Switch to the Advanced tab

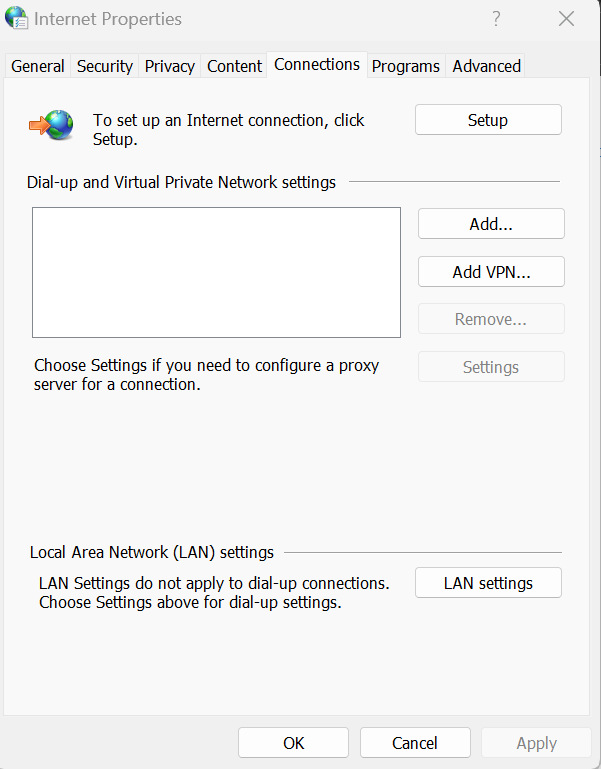coord(487,66)
